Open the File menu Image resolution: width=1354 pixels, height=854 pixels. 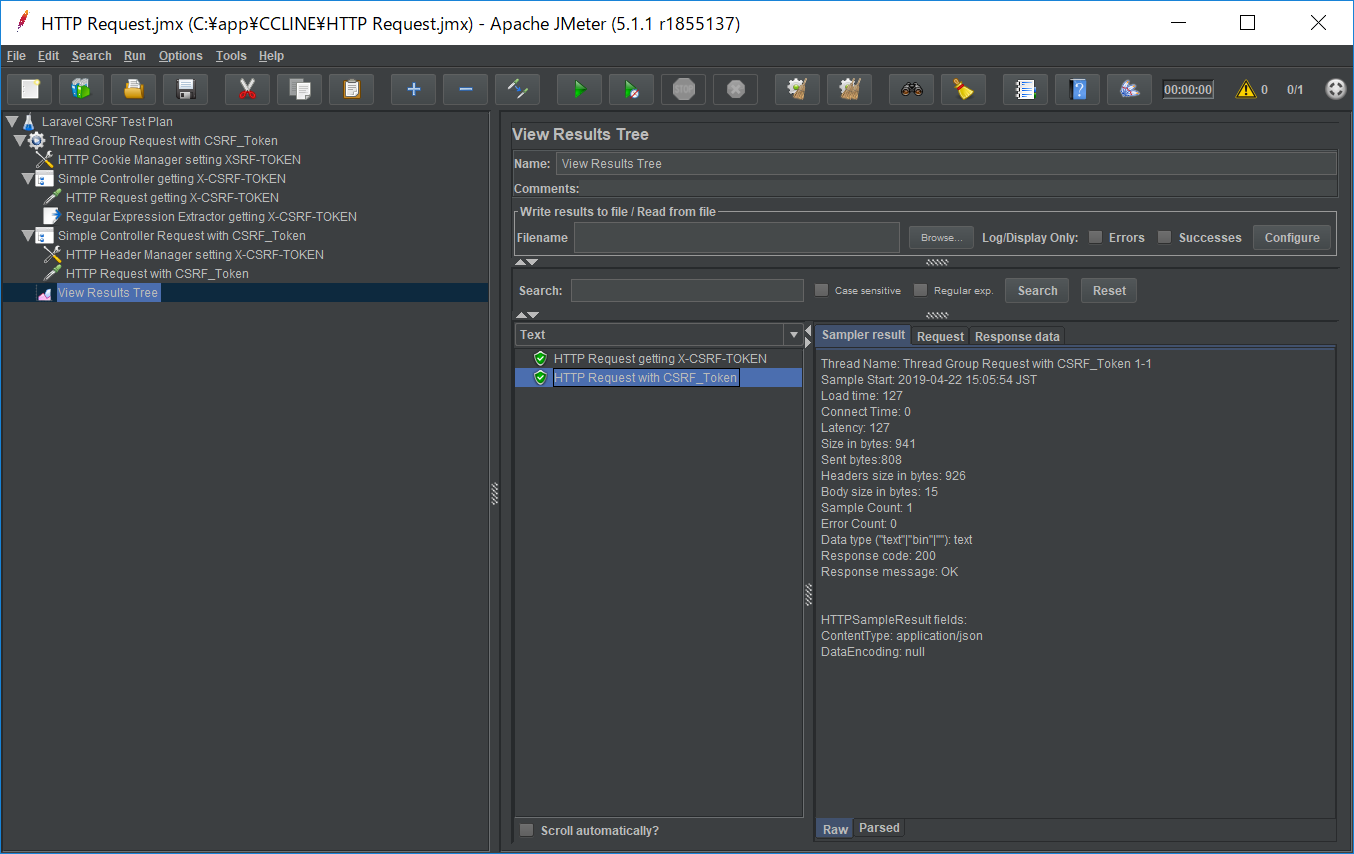16,56
